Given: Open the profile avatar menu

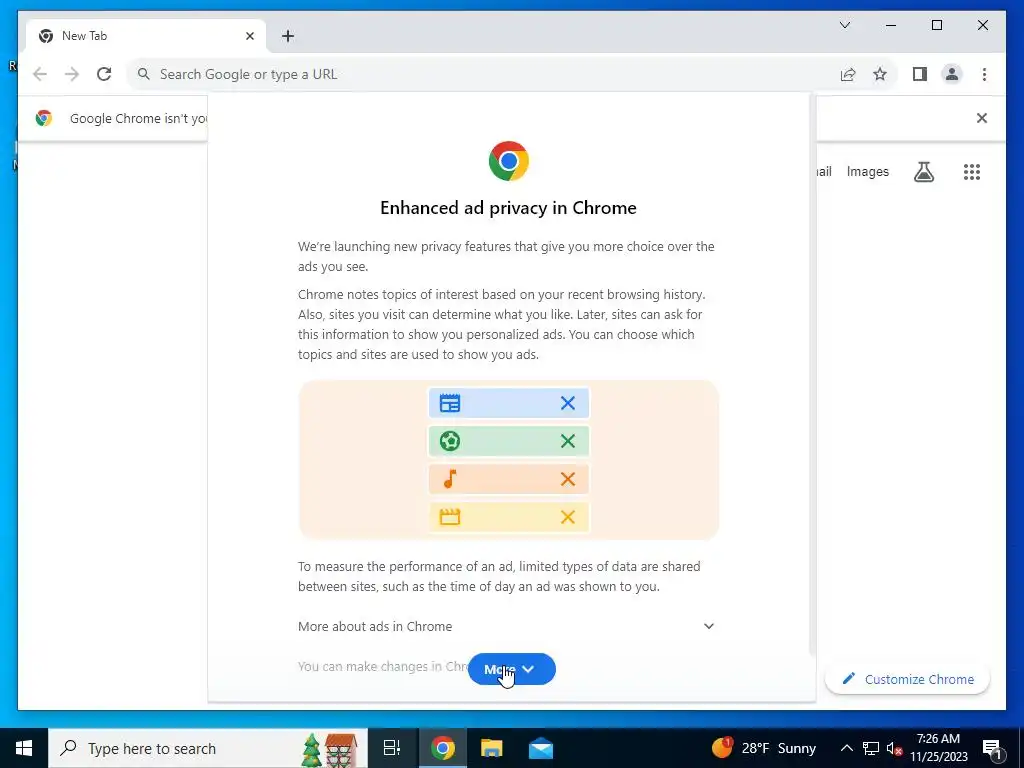Looking at the screenshot, I should [952, 74].
